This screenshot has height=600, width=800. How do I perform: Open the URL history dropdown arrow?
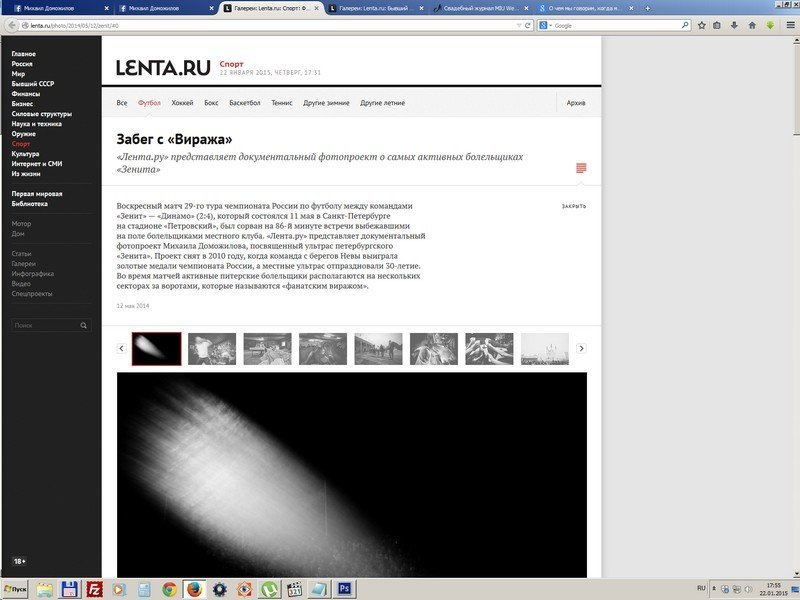517,25
